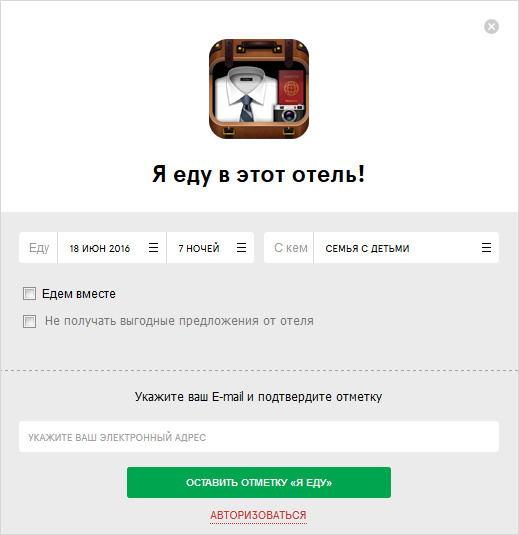Click the list icon beside 18 ИЮН 2016
Image resolution: width=519 pixels, height=535 pixels.
pyautogui.click(x=154, y=248)
